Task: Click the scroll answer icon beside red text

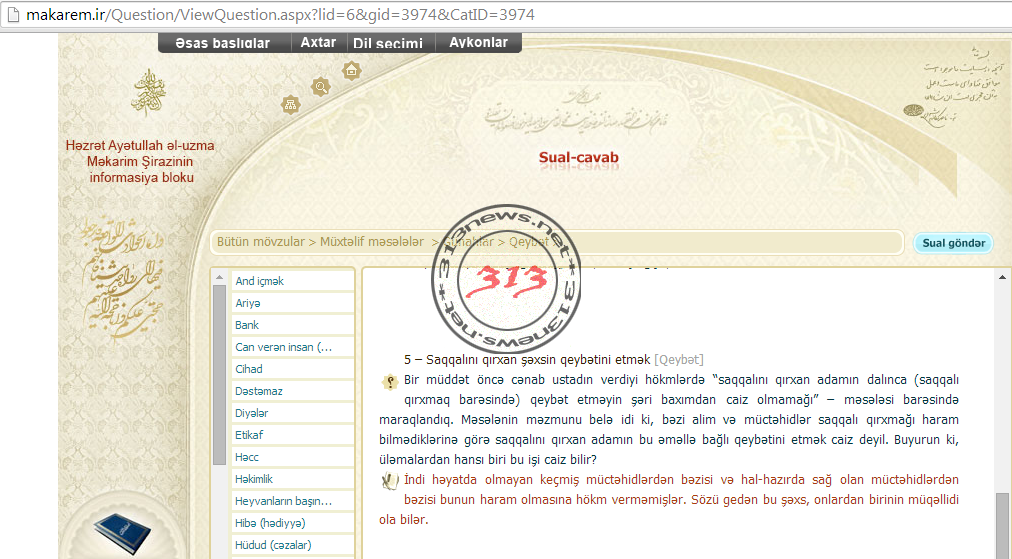Action: click(389, 481)
